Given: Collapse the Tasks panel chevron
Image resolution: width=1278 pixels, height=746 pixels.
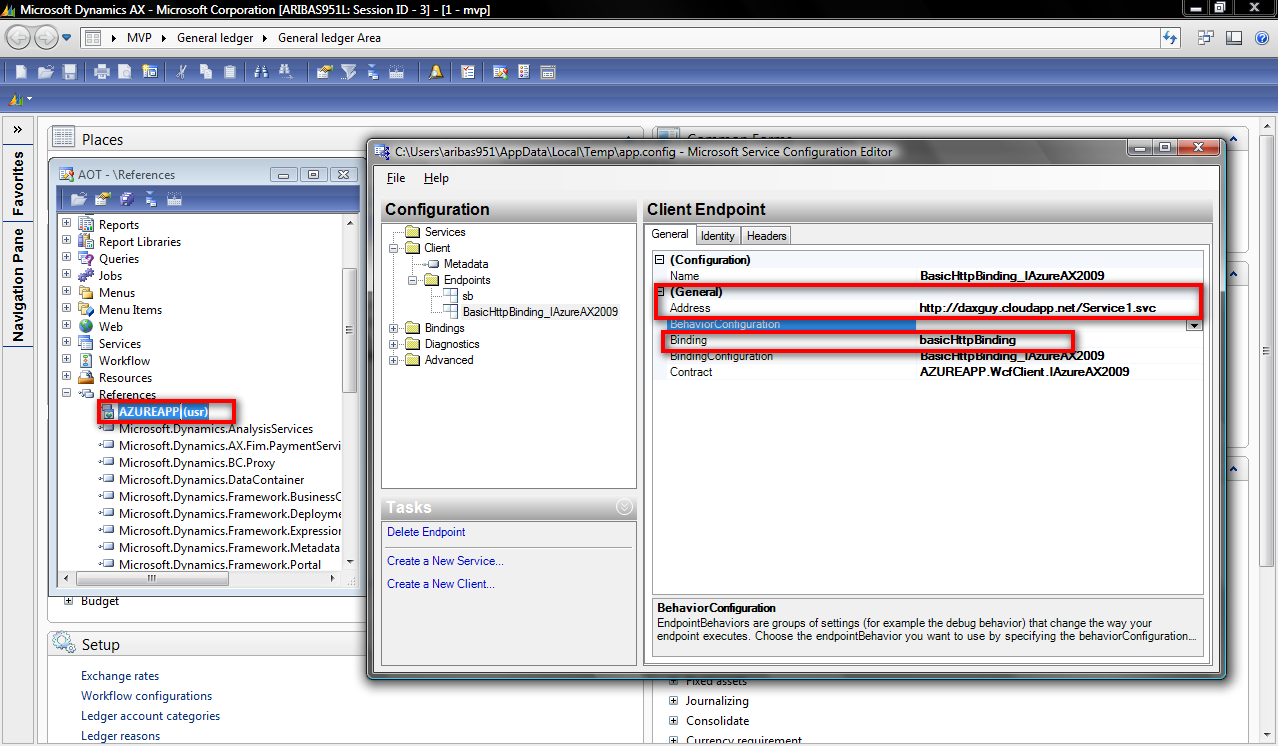Looking at the screenshot, I should 625,507.
